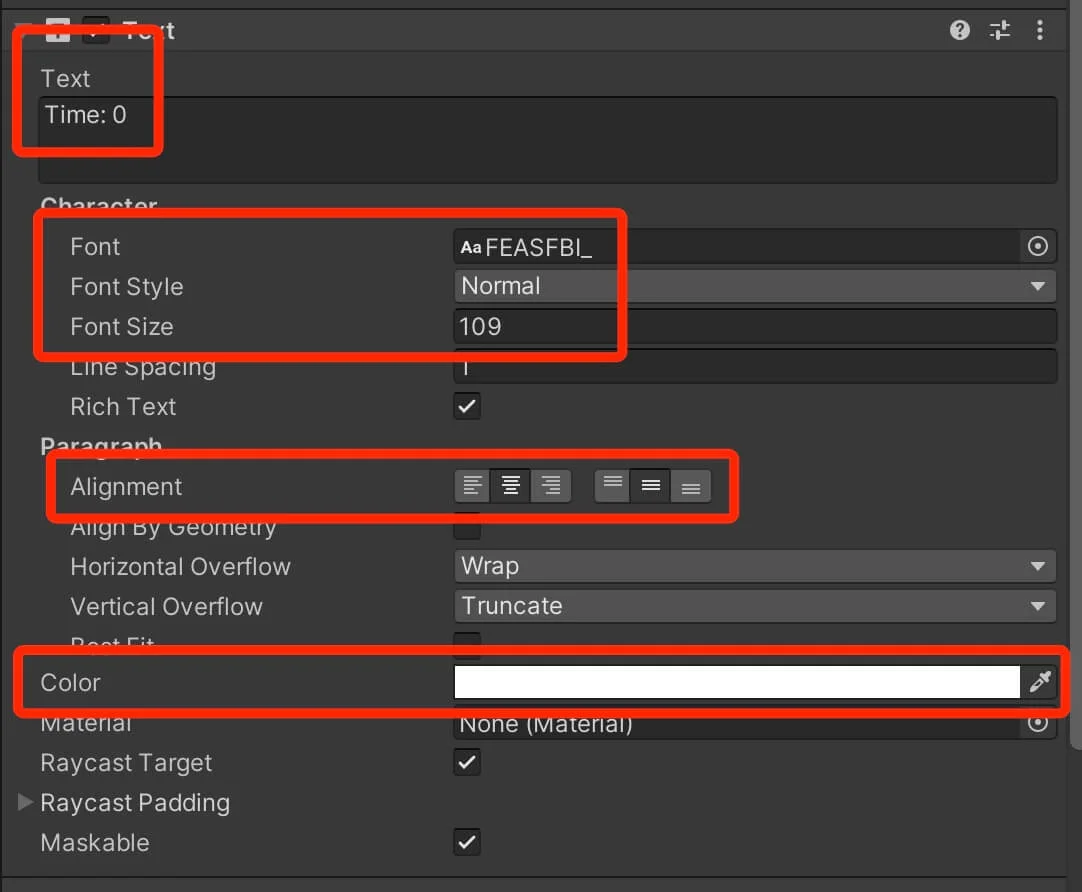Click the Maskable label

95,842
